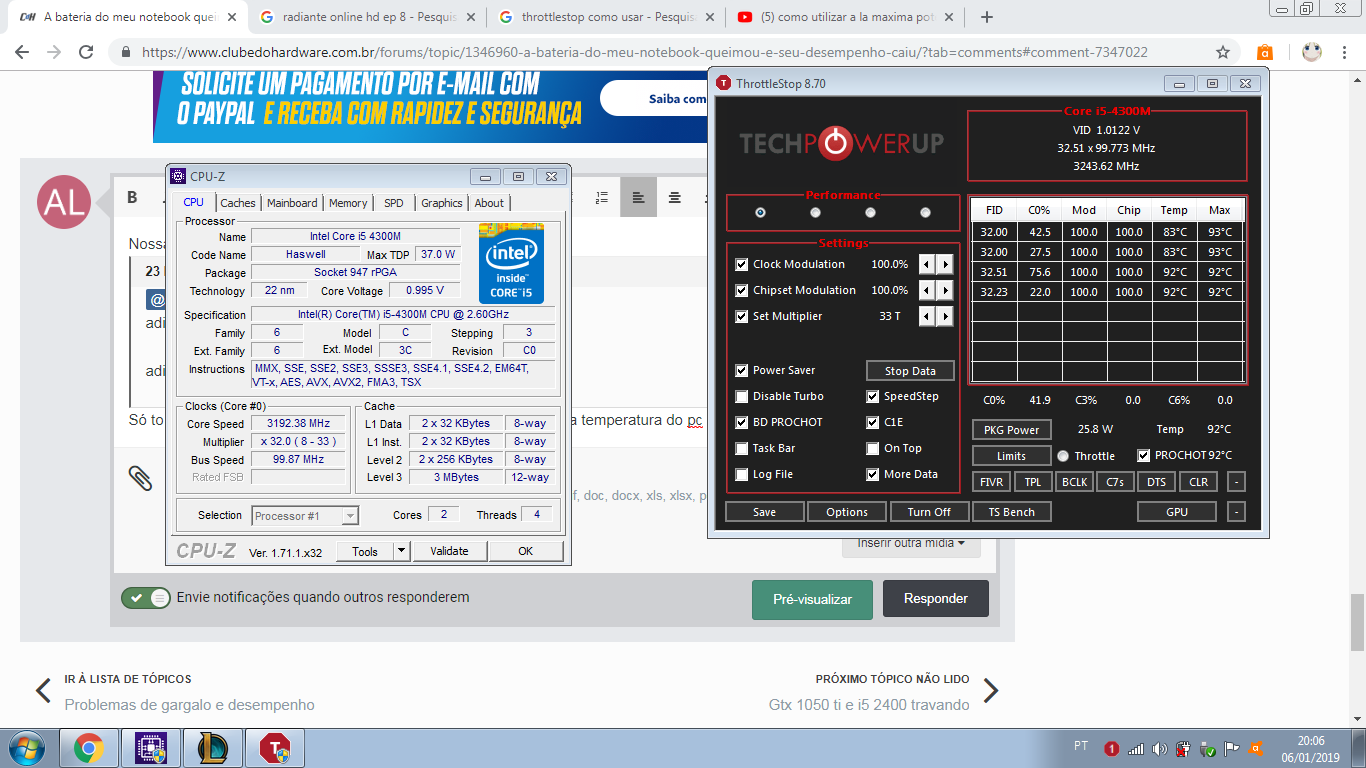The width and height of the screenshot is (1366, 768).
Task: Open the 'Inserir outra mídia' dropdown
Action: (x=911, y=543)
